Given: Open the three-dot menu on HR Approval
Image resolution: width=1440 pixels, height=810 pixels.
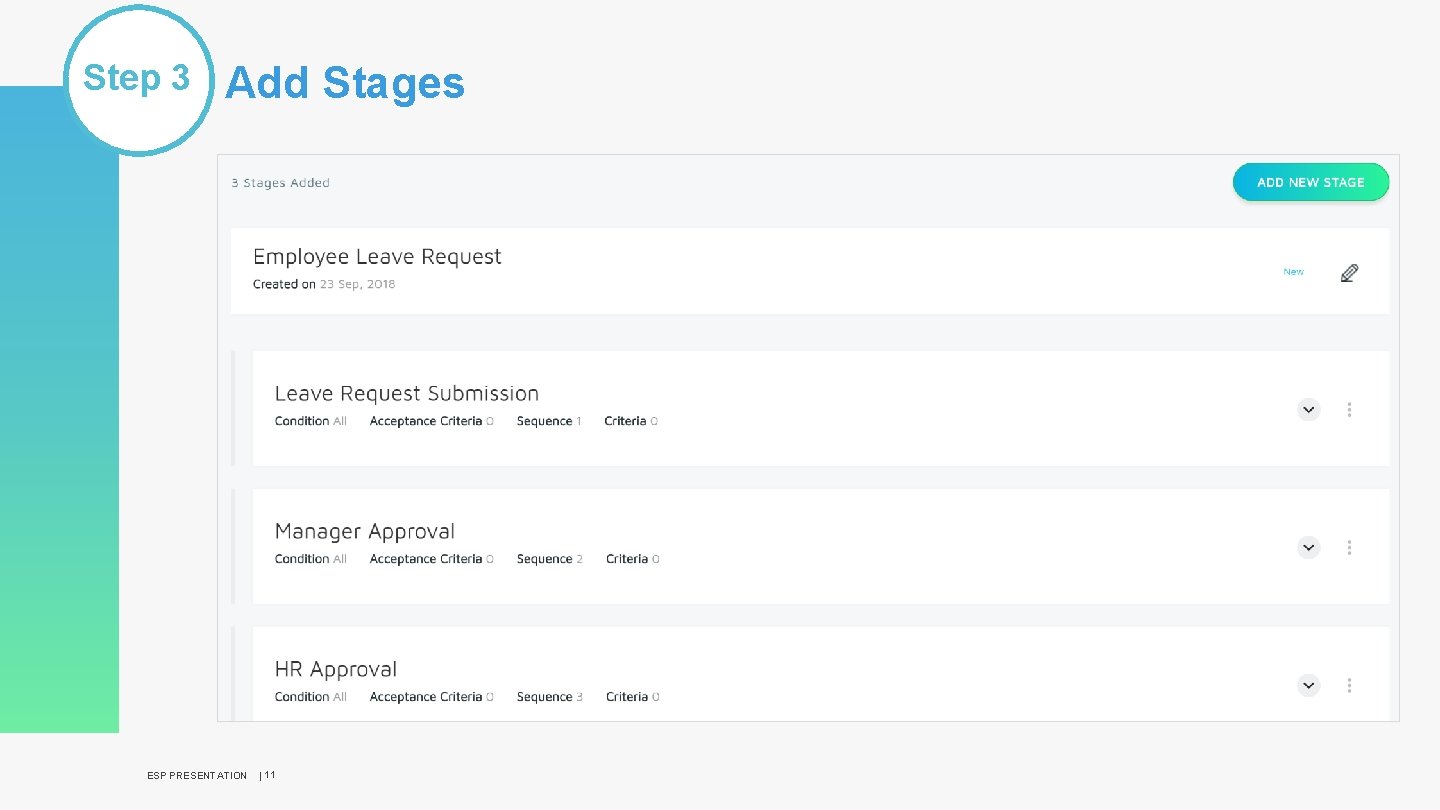Looking at the screenshot, I should click(1349, 685).
